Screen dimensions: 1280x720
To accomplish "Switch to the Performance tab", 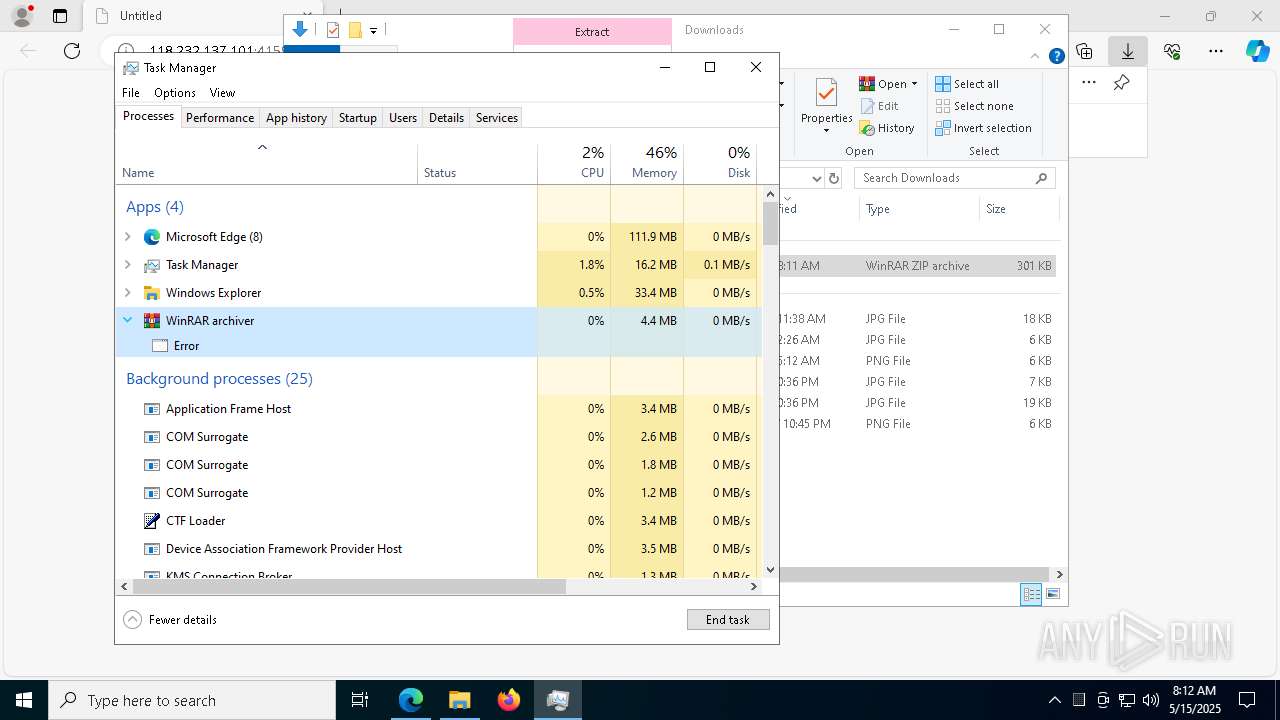I will [220, 118].
